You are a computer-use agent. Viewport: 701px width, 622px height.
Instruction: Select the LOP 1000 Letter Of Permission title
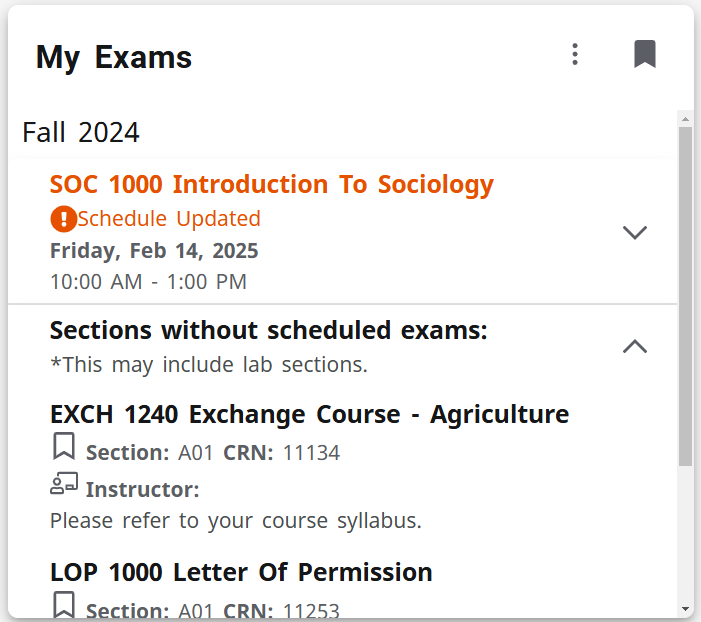241,572
